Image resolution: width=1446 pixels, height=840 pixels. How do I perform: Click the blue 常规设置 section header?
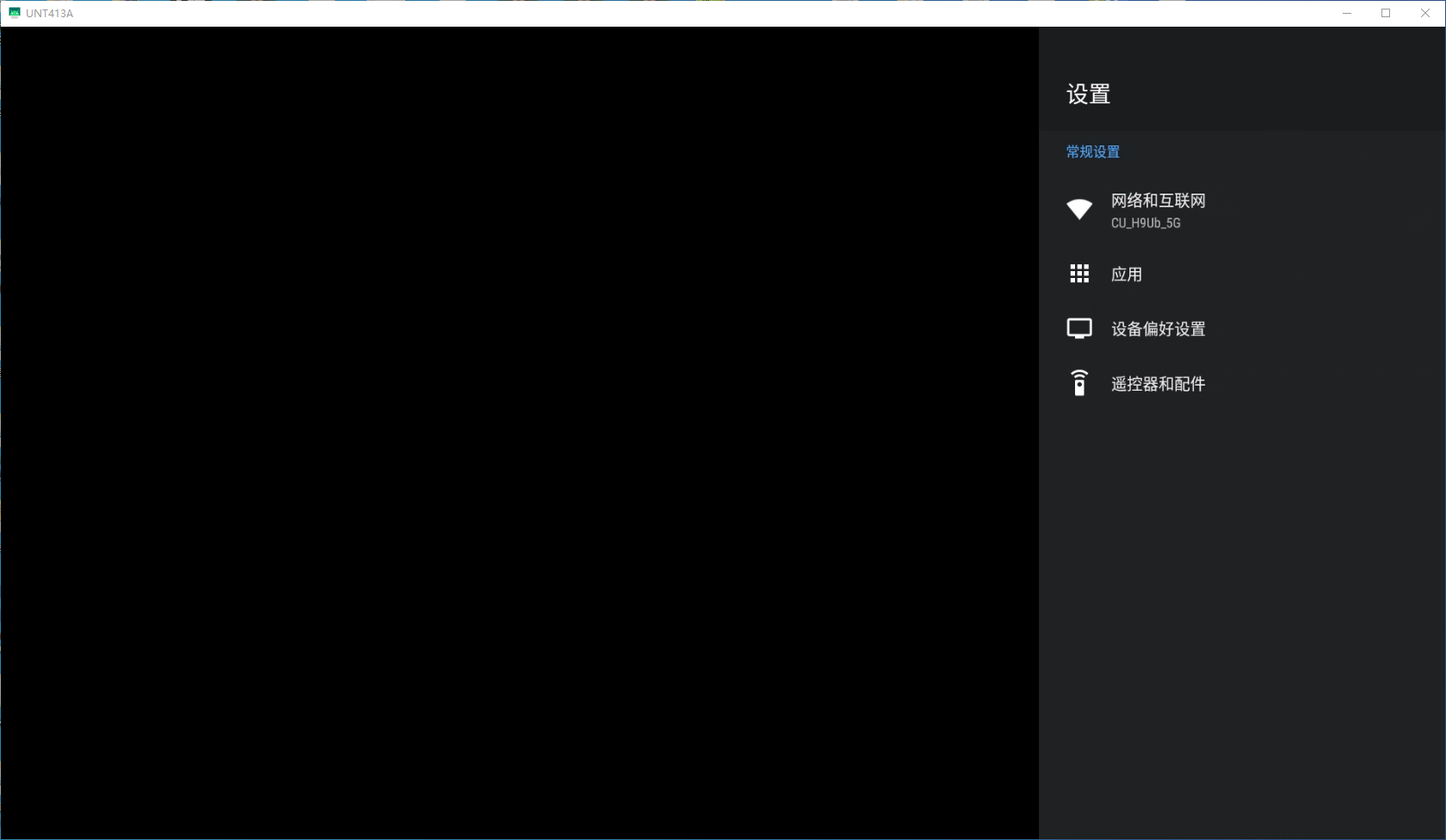coord(1091,151)
